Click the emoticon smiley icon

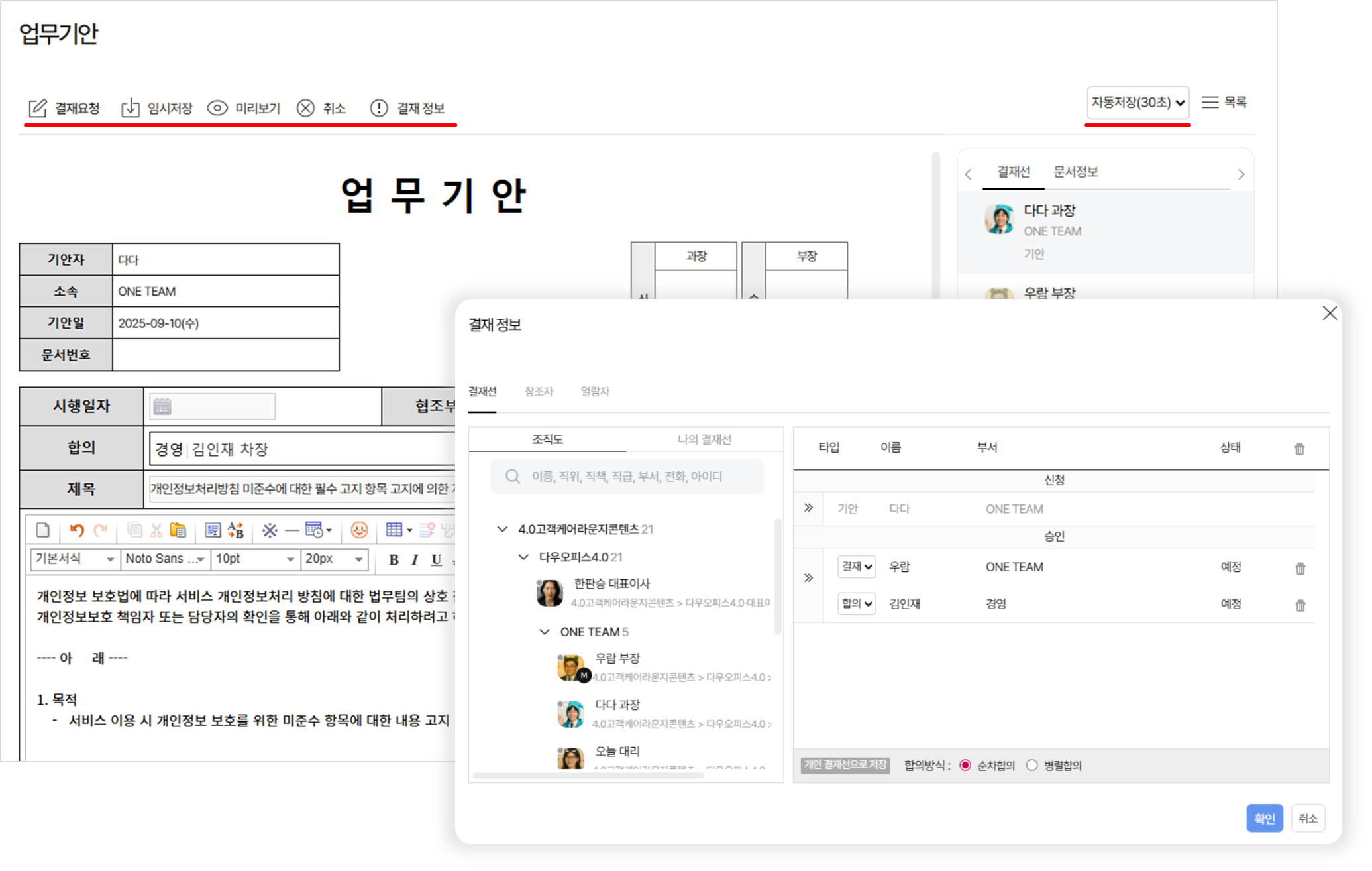pos(359,530)
